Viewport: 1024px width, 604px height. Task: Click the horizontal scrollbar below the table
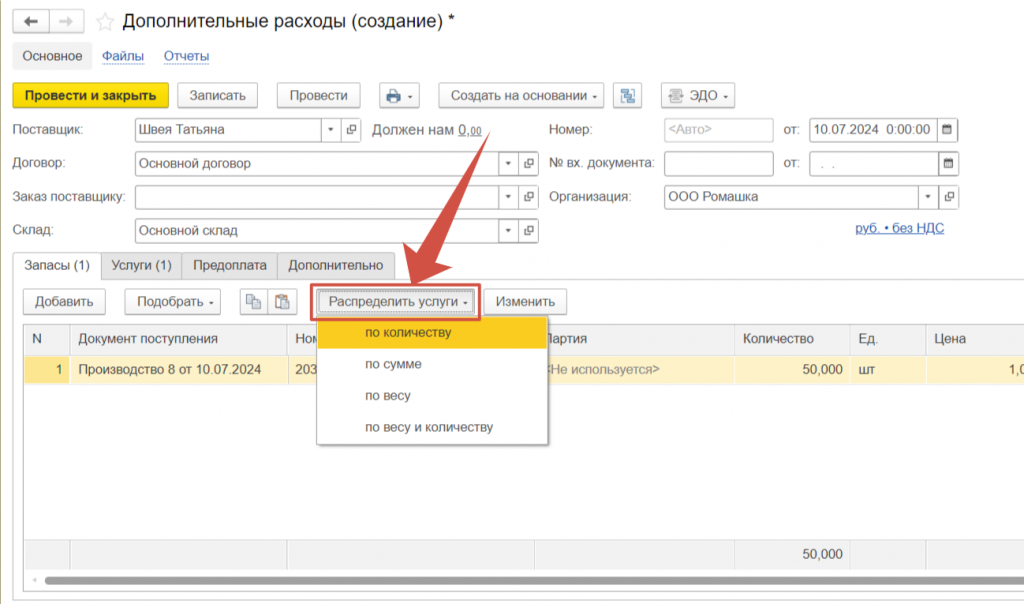[500, 580]
